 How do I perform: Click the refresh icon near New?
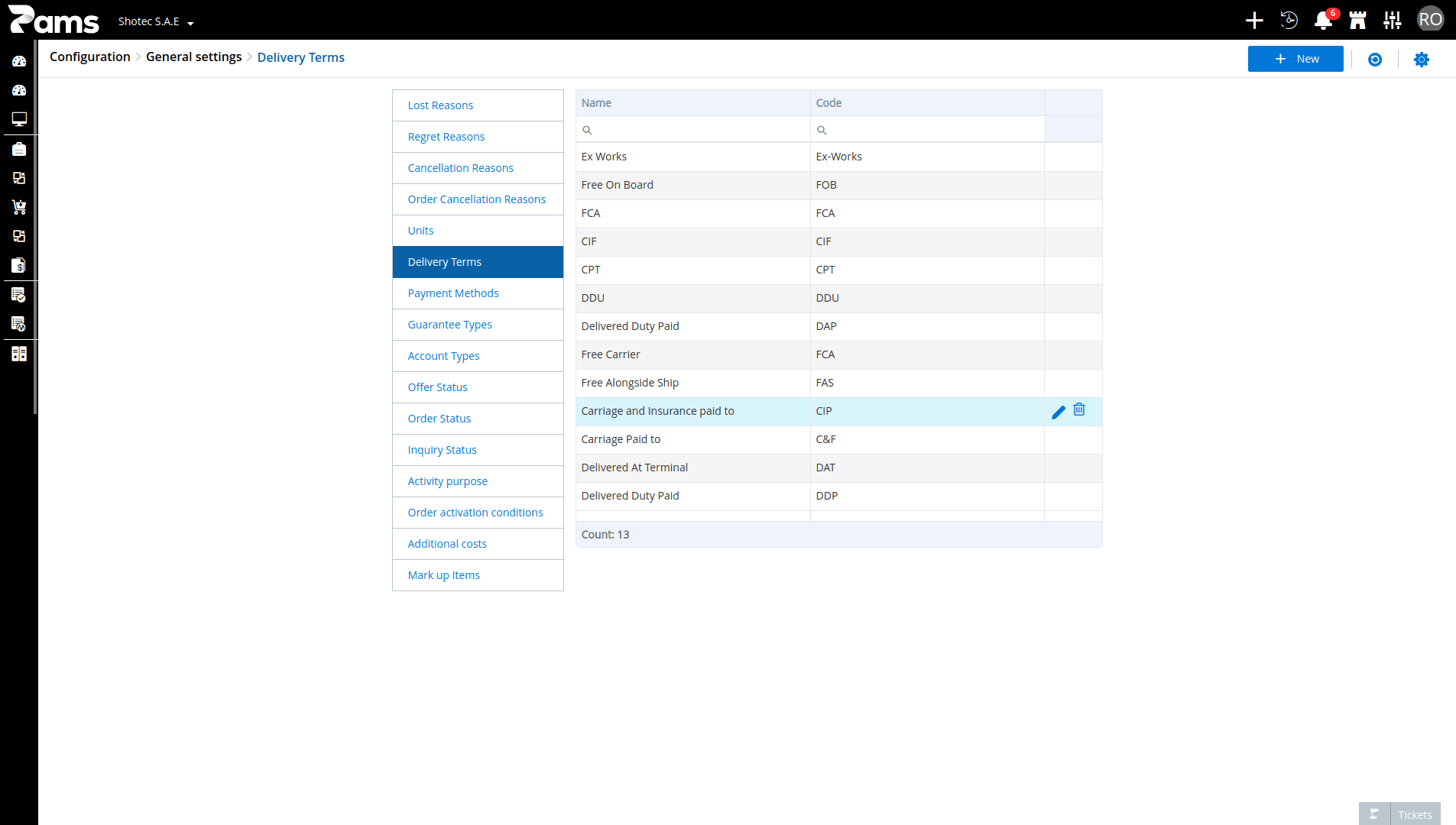pos(1375,60)
